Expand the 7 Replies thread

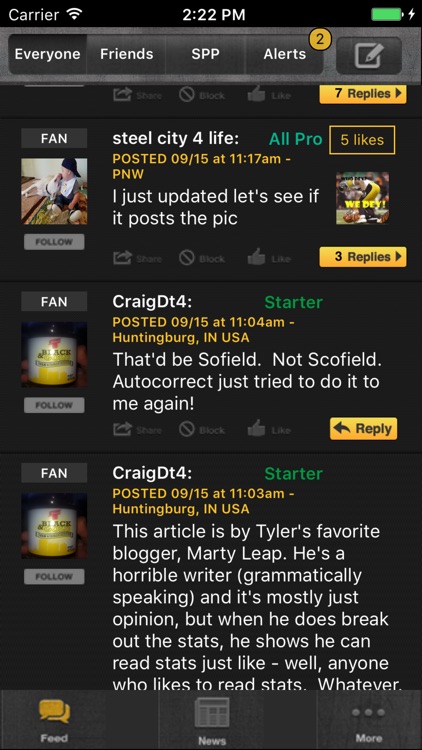363,94
